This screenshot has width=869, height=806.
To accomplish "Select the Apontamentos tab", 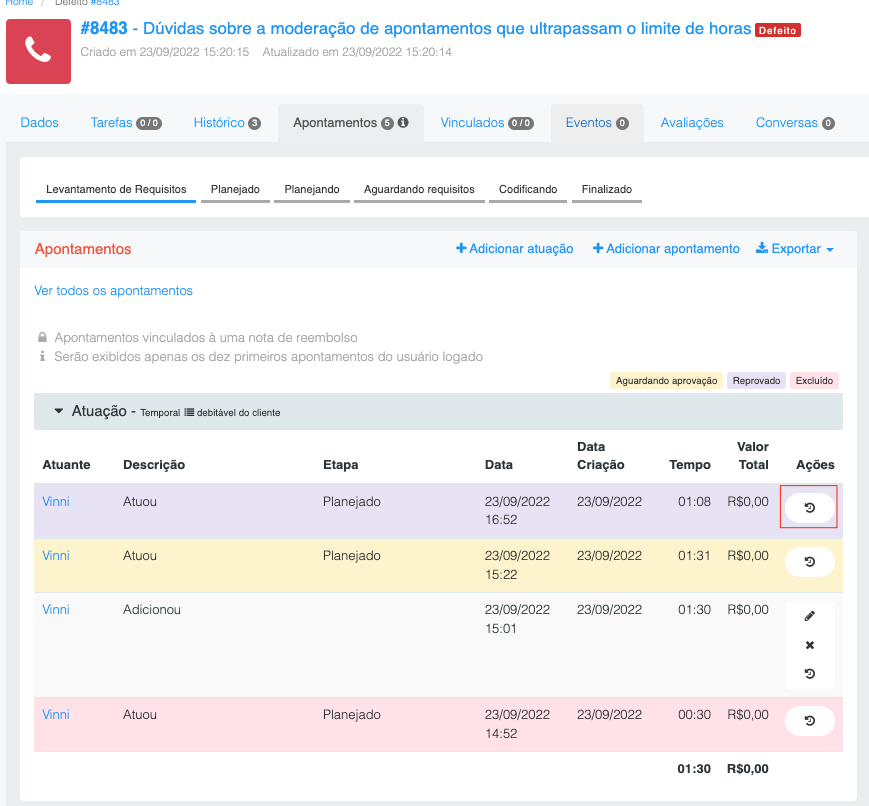I will click(351, 123).
